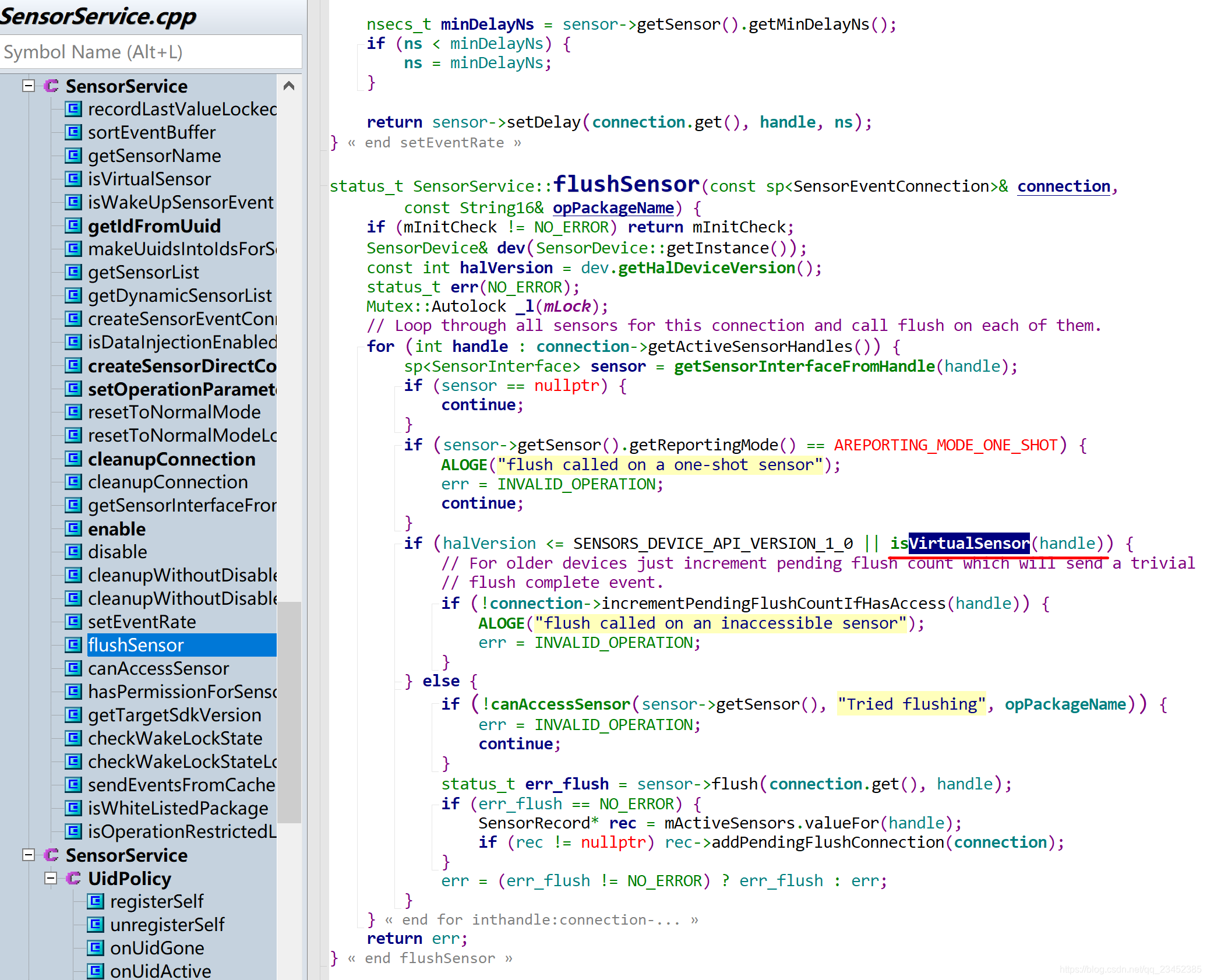Click the function icon beside flushSensor
This screenshot has height=980, width=1207.
click(73, 644)
